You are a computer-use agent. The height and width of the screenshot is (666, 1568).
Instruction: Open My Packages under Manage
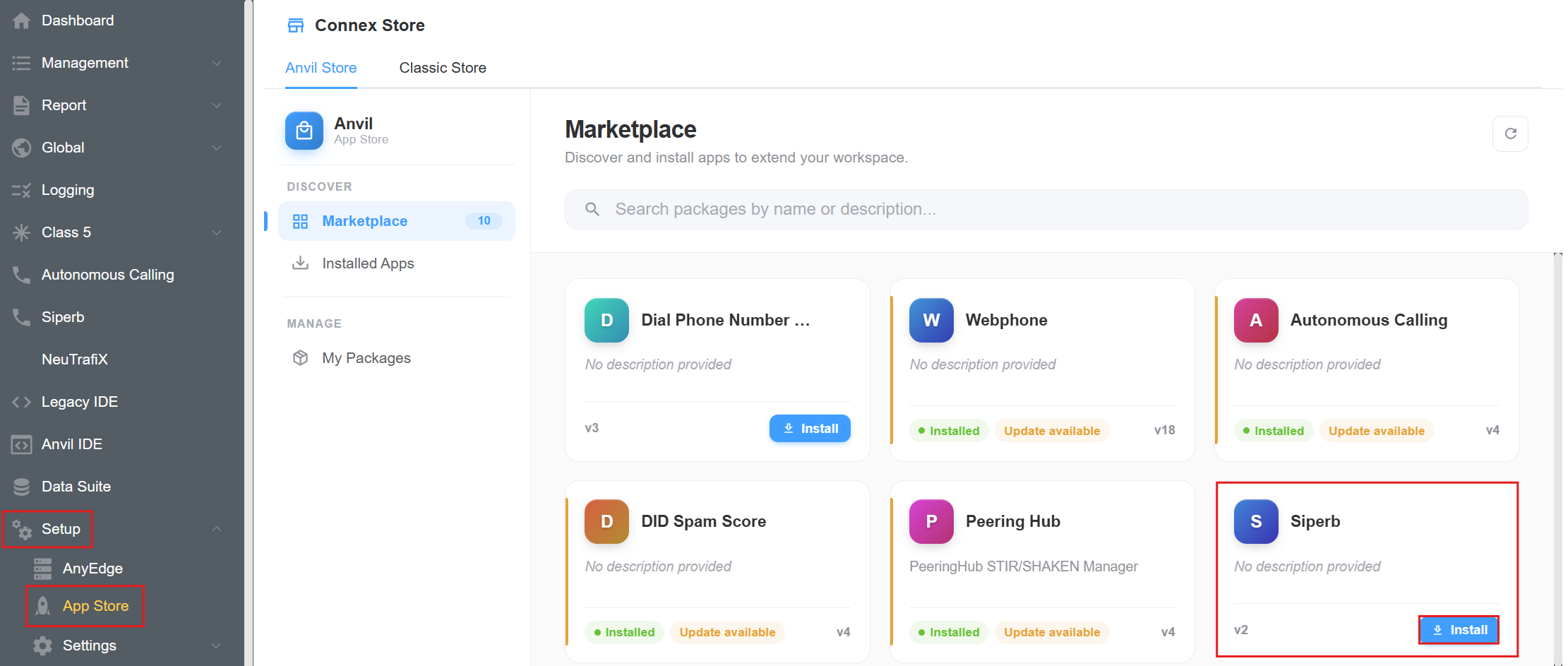397,358
